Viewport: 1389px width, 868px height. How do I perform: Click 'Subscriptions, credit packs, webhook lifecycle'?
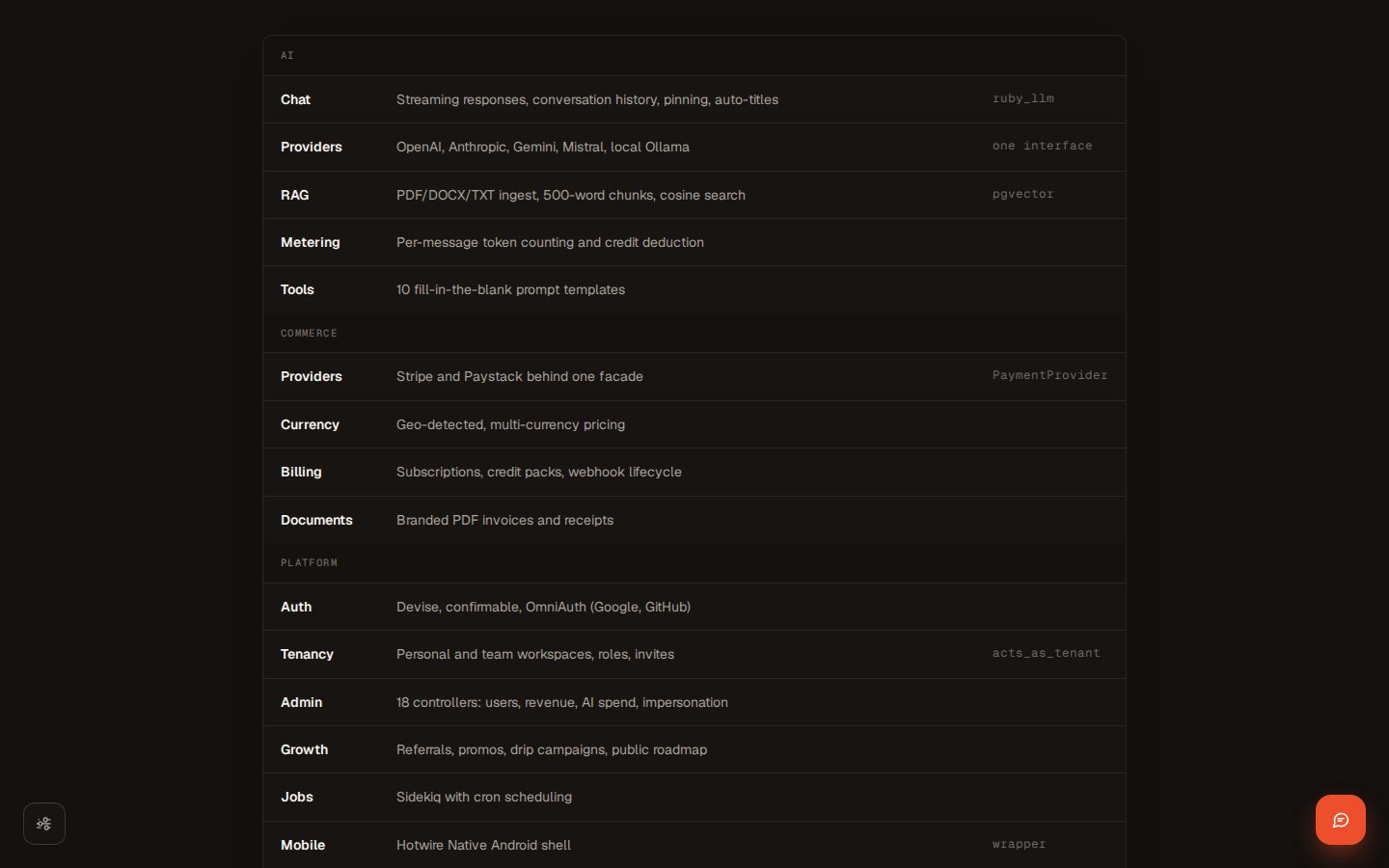[x=538, y=472]
